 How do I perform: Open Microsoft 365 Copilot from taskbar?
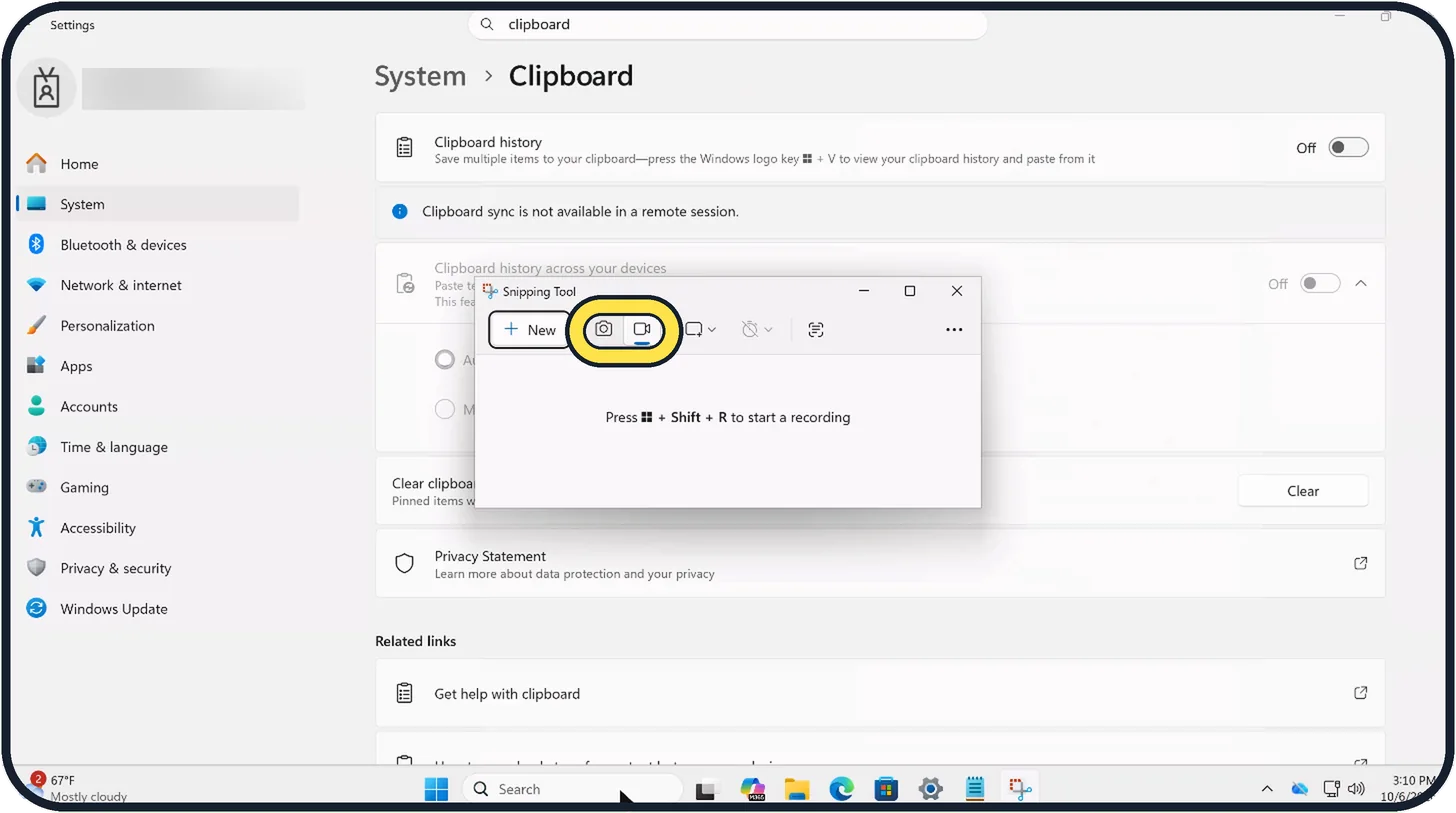(x=753, y=789)
